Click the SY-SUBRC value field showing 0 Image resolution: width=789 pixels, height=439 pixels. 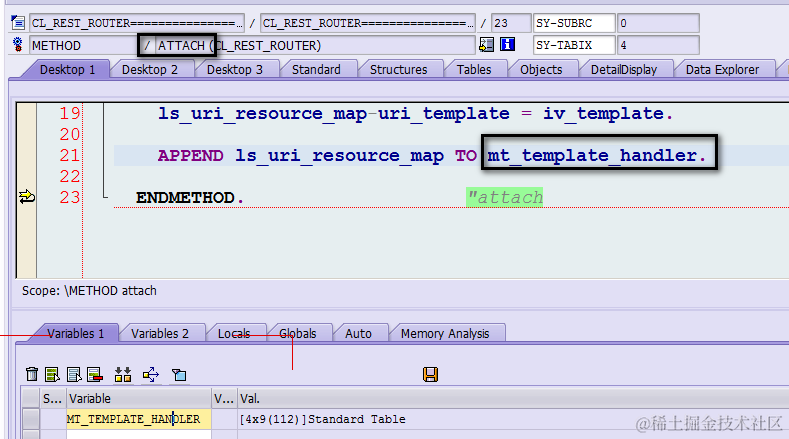658,23
